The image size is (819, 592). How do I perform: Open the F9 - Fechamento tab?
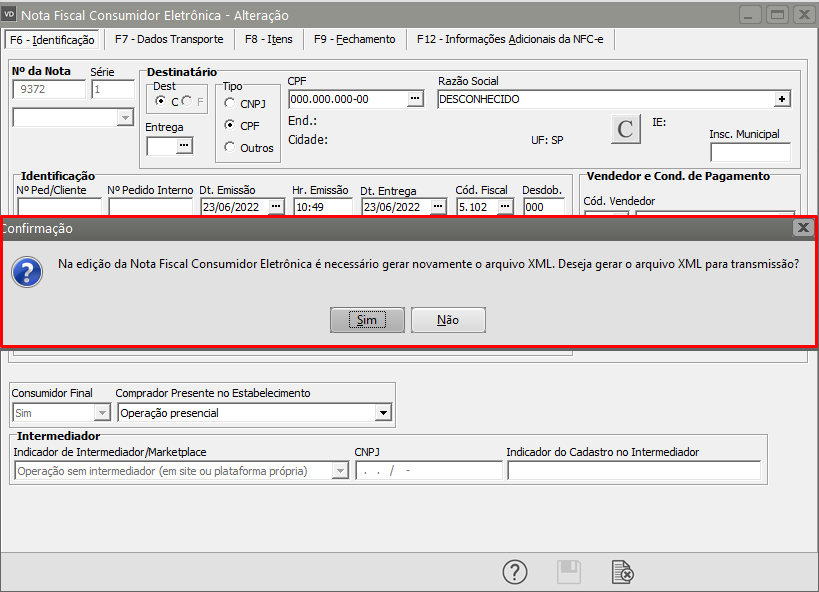pyautogui.click(x=354, y=39)
